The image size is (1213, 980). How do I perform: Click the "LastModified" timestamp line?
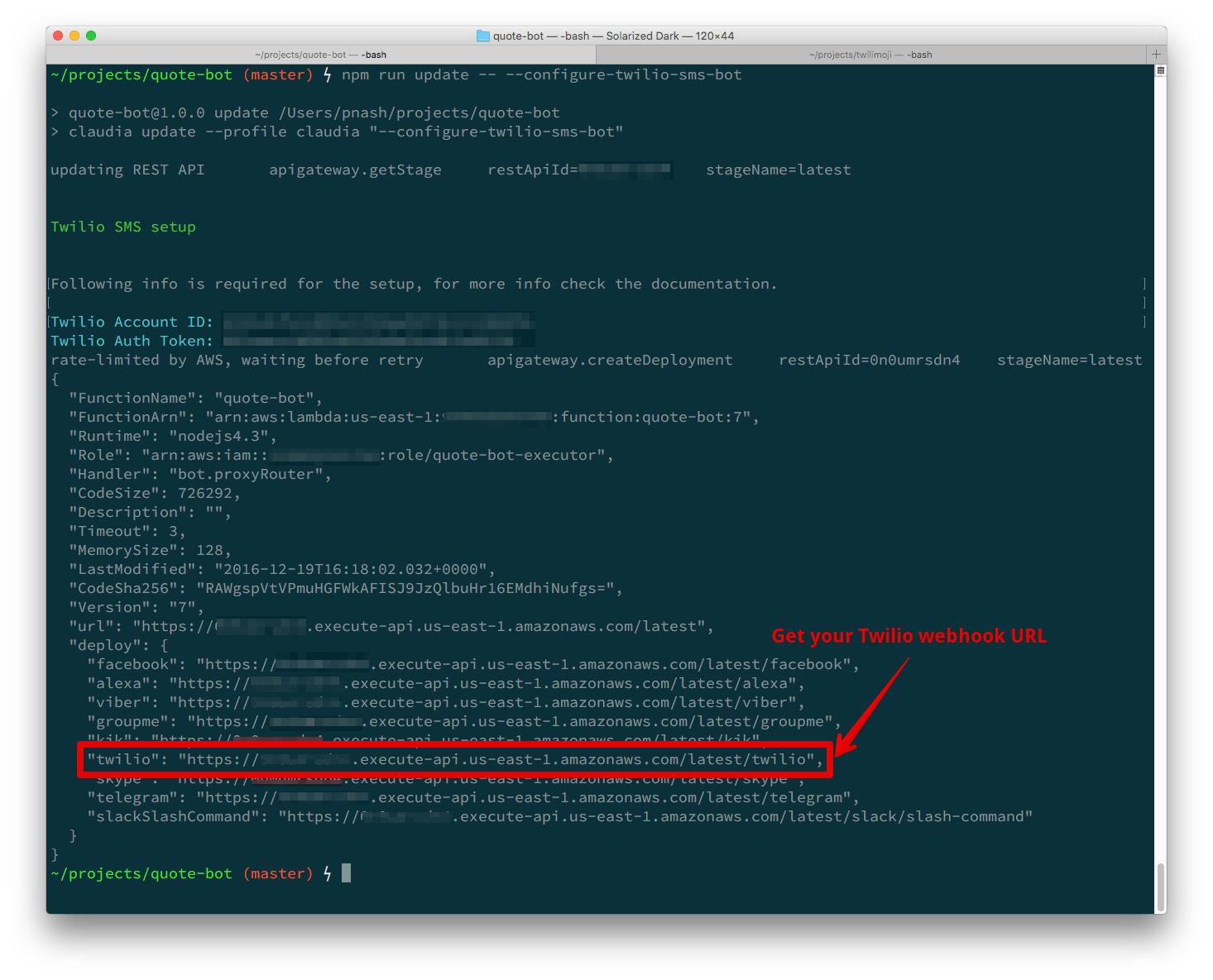coord(282,569)
